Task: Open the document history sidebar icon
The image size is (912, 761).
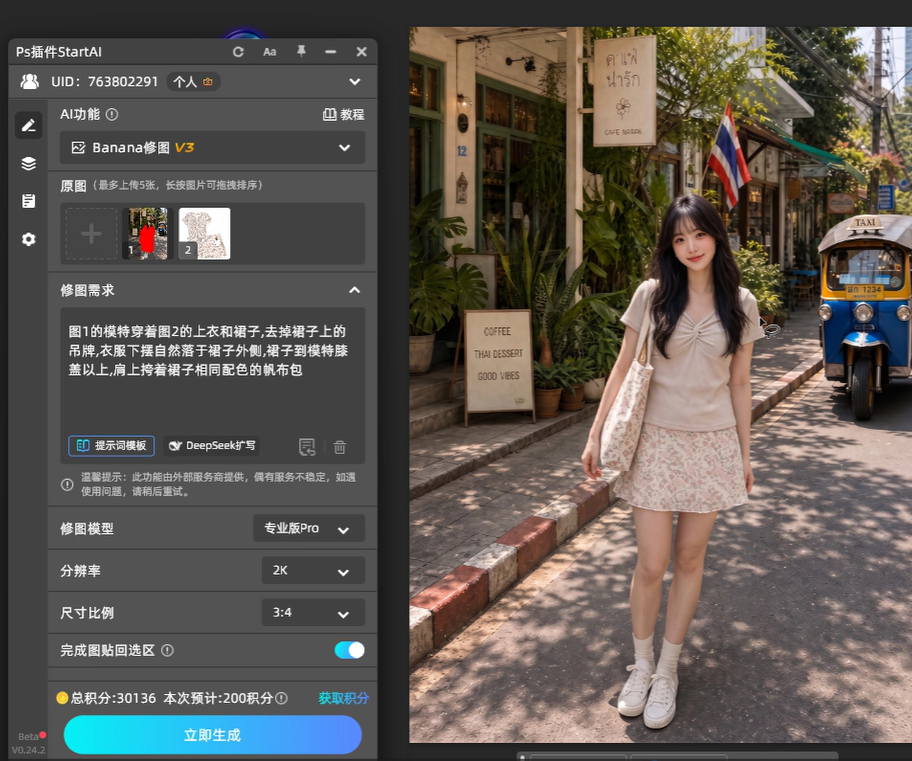Action: pyautogui.click(x=28, y=201)
